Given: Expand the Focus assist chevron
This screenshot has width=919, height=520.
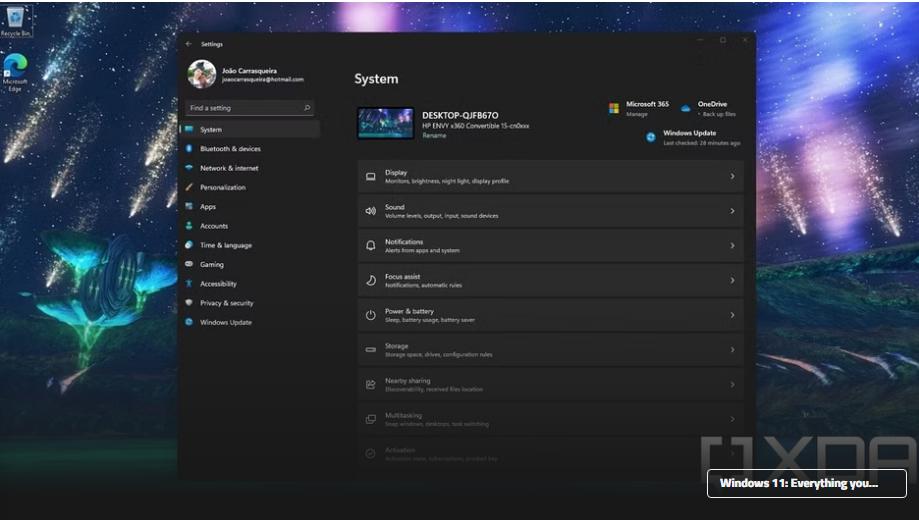Looking at the screenshot, I should 732,280.
